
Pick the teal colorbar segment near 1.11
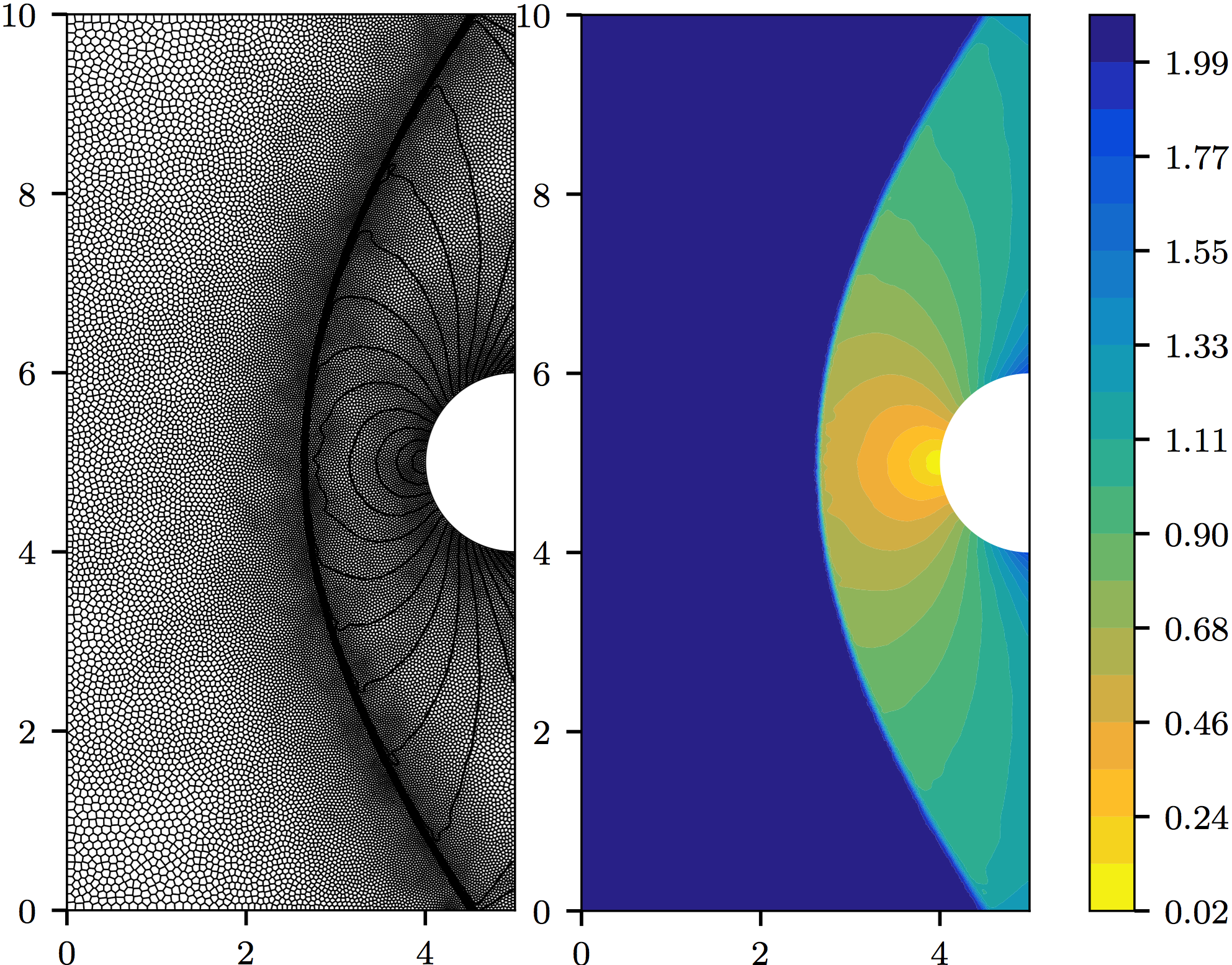click(1112, 415)
